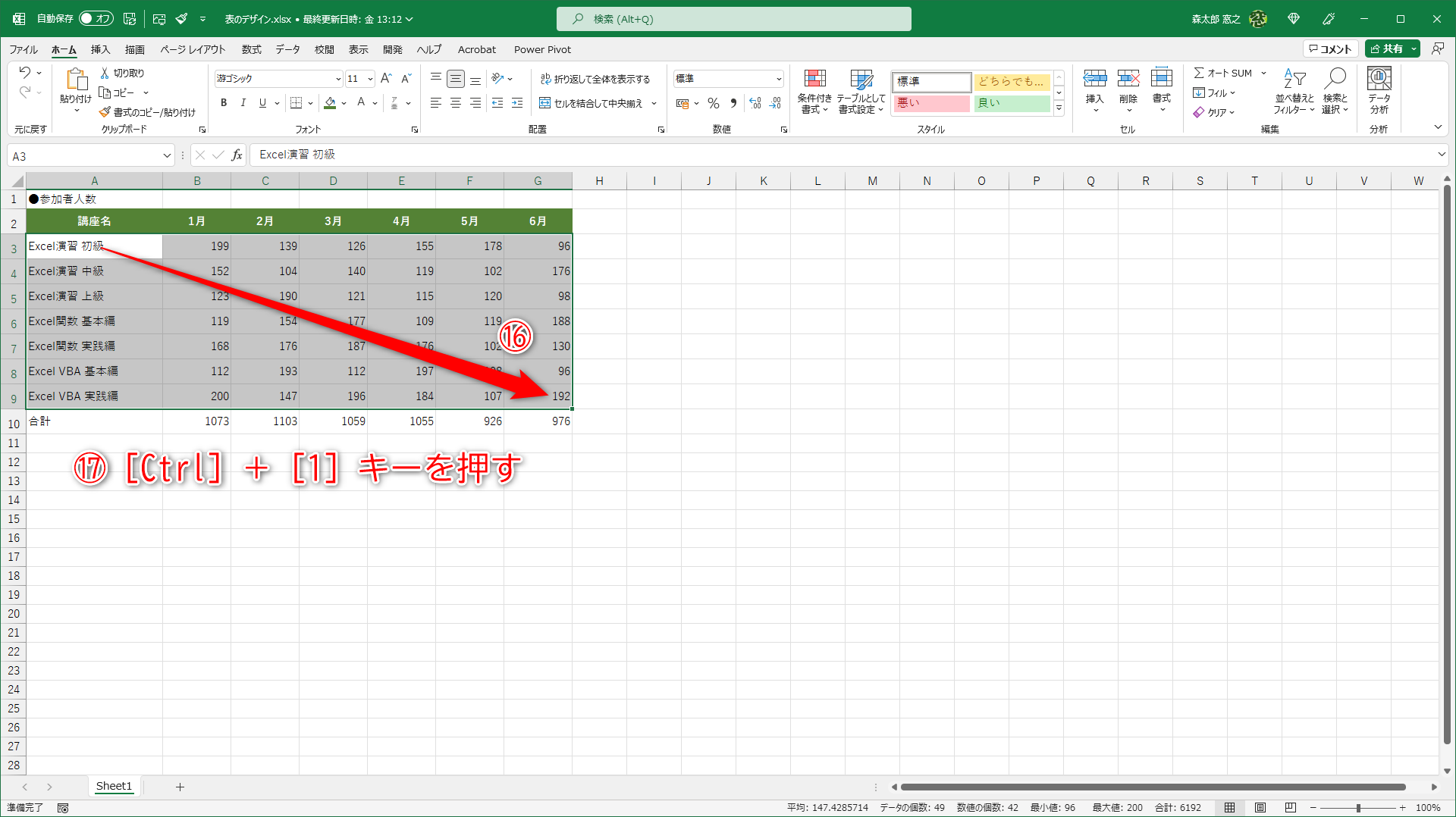Click the comma style icon
The height and width of the screenshot is (817, 1456).
click(733, 103)
